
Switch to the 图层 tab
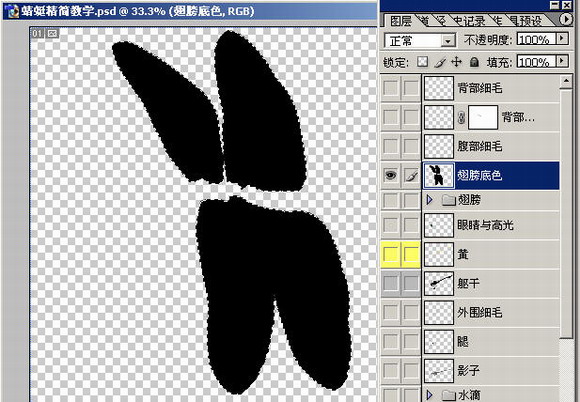click(401, 21)
